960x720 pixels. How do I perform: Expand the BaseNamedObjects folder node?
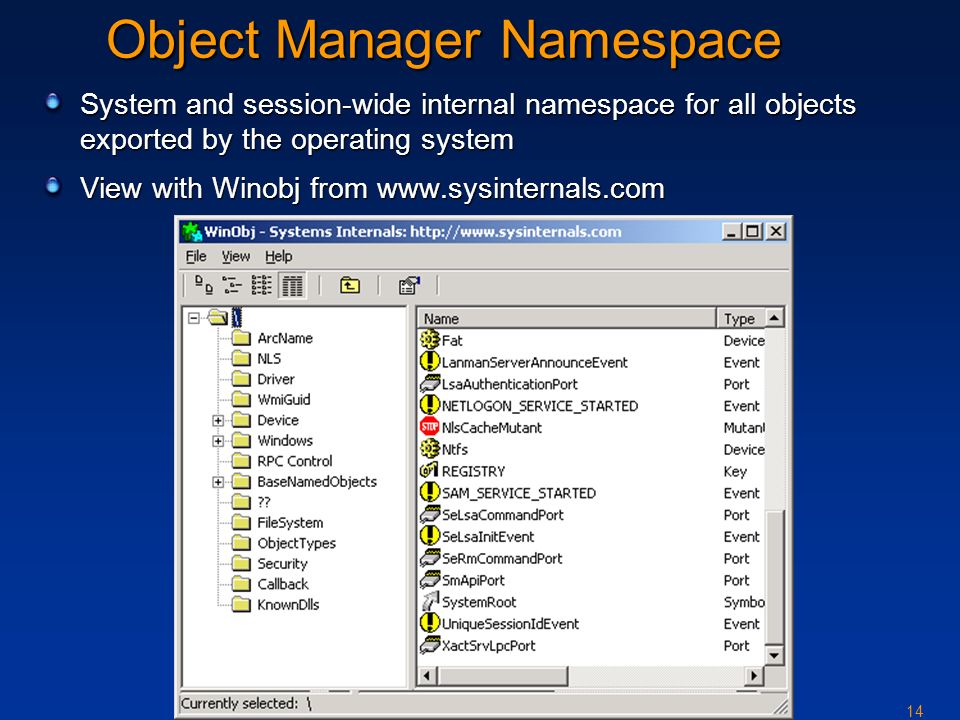[x=218, y=482]
